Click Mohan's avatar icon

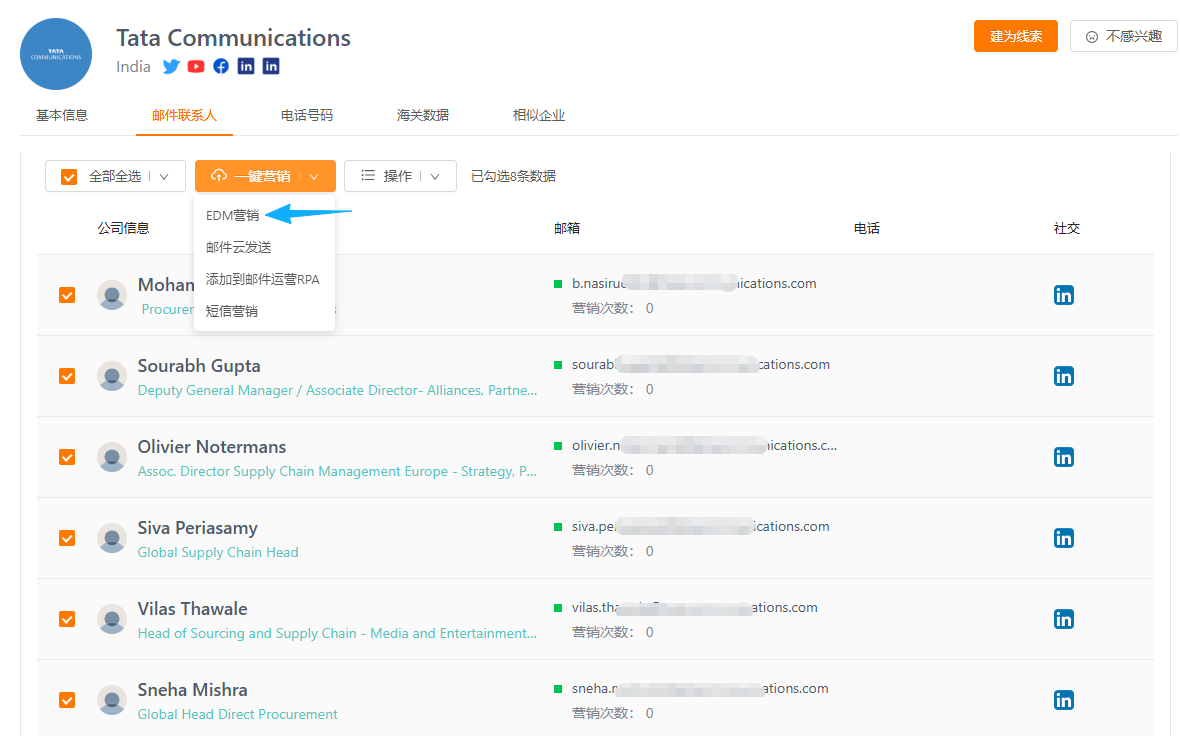[x=112, y=295]
